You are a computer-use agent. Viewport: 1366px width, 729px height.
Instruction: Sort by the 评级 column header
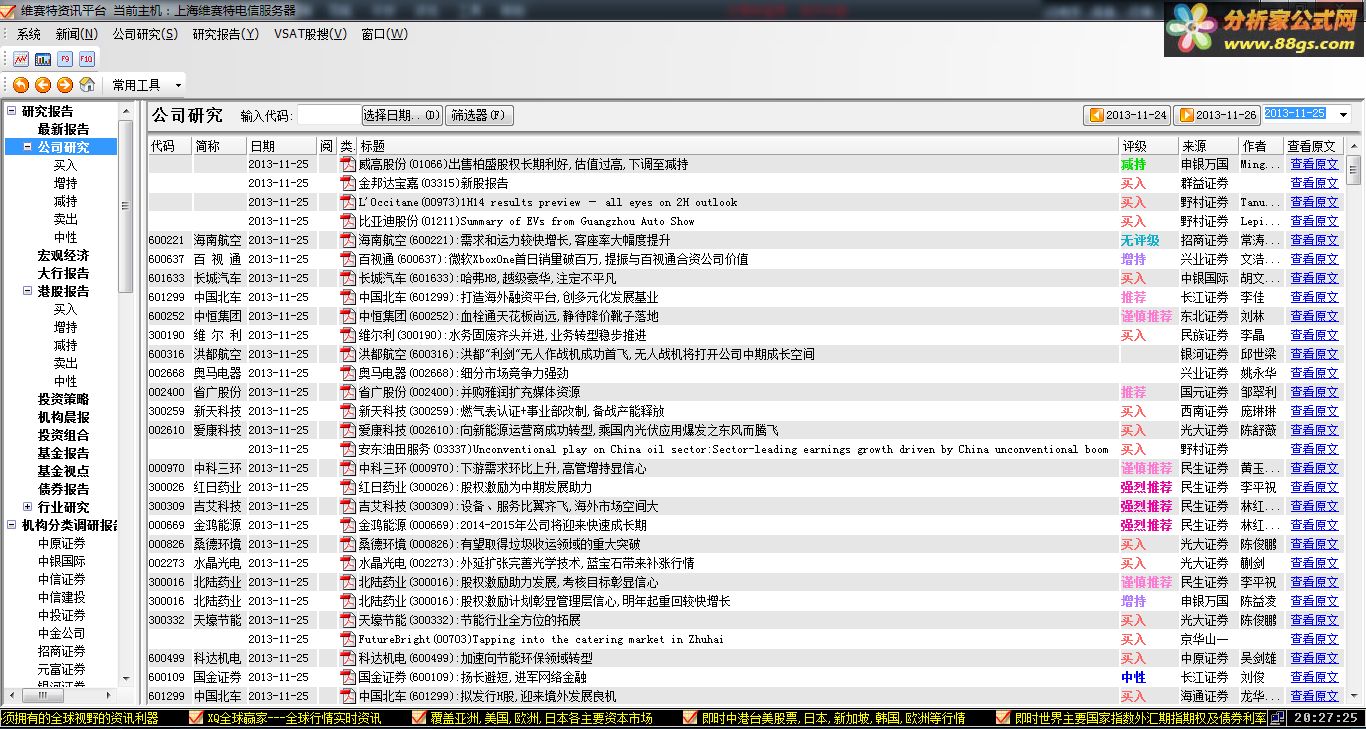coord(1148,146)
